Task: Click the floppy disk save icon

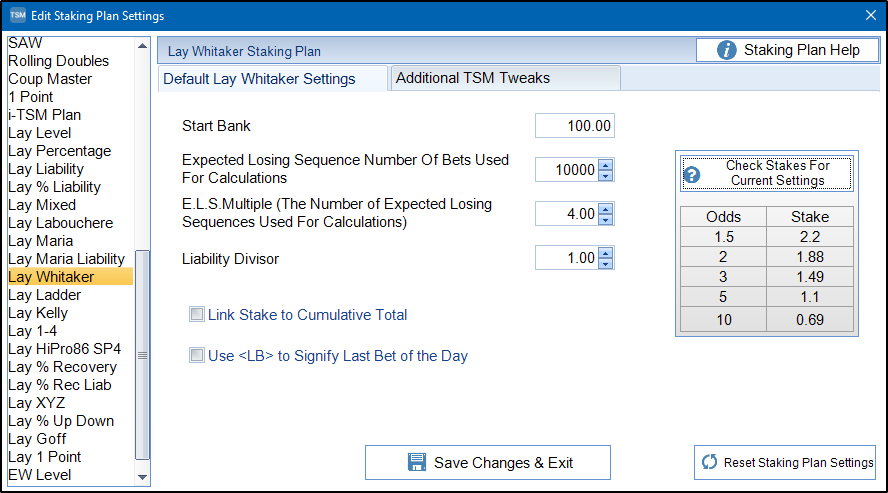Action: [417, 462]
